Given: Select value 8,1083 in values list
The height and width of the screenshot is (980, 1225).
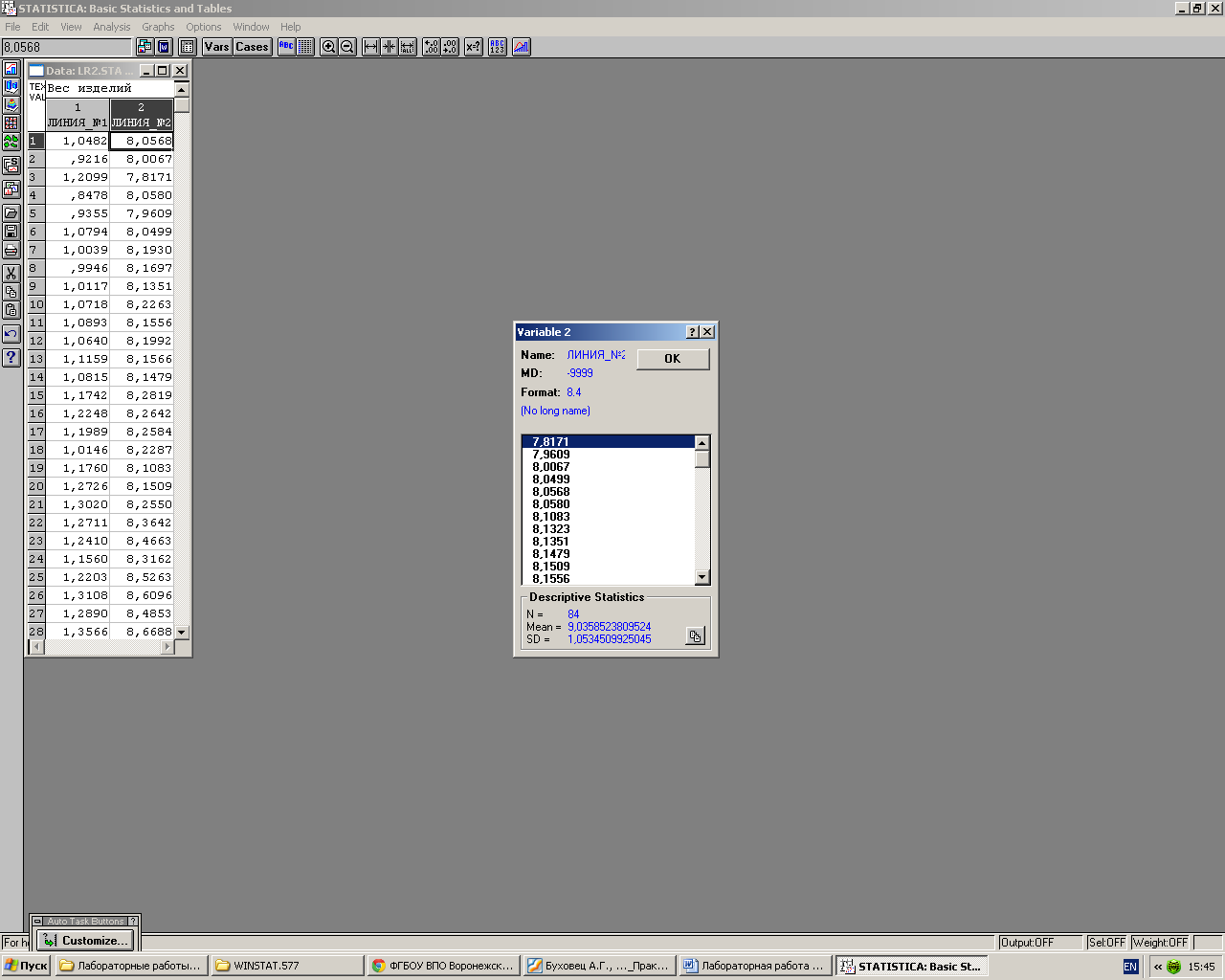Looking at the screenshot, I should (608, 517).
